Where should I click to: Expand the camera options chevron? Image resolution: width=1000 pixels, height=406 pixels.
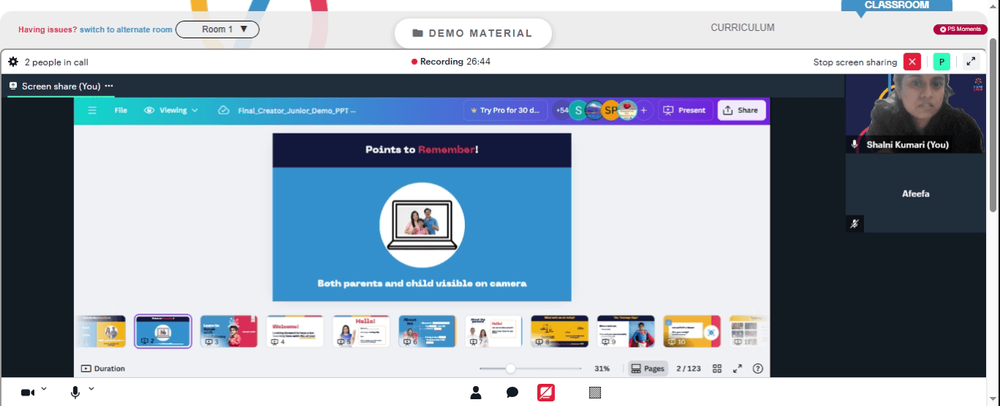[43, 388]
